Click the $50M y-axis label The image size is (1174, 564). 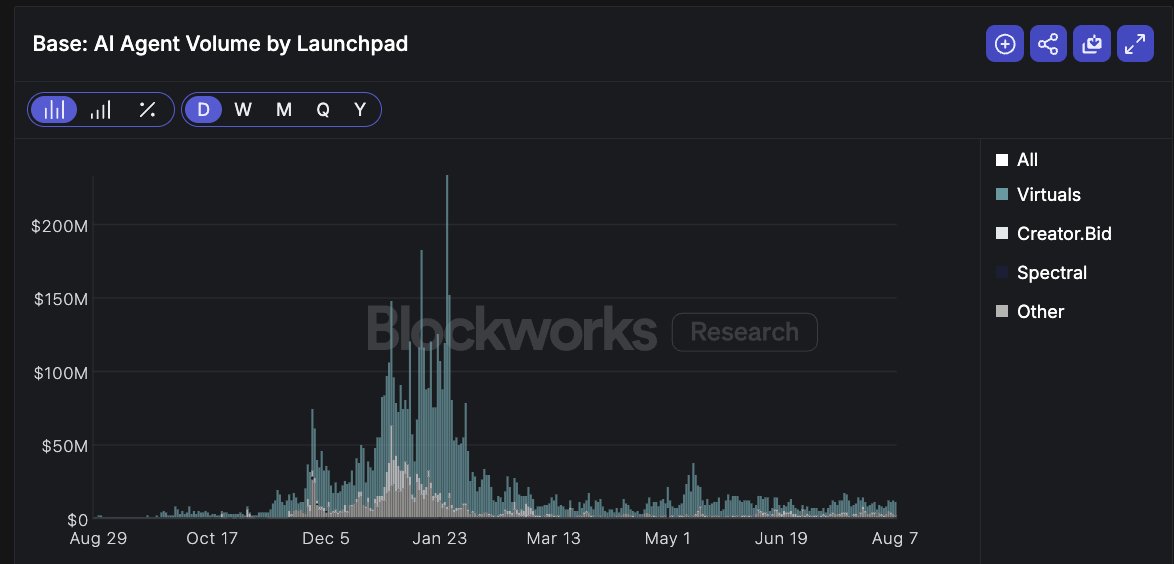click(x=64, y=446)
